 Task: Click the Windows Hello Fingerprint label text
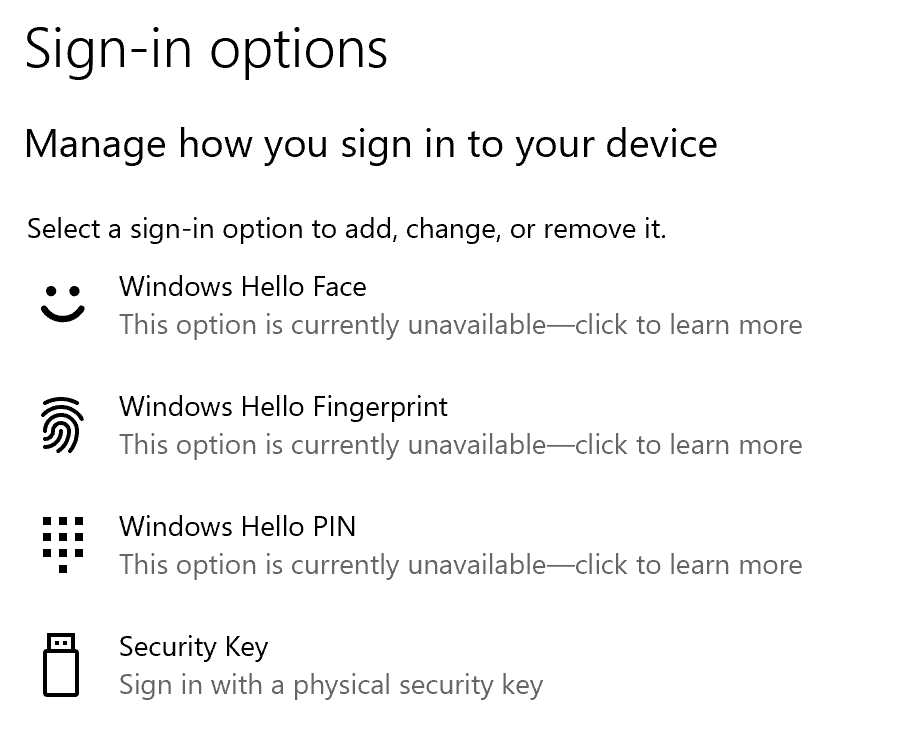(x=283, y=407)
